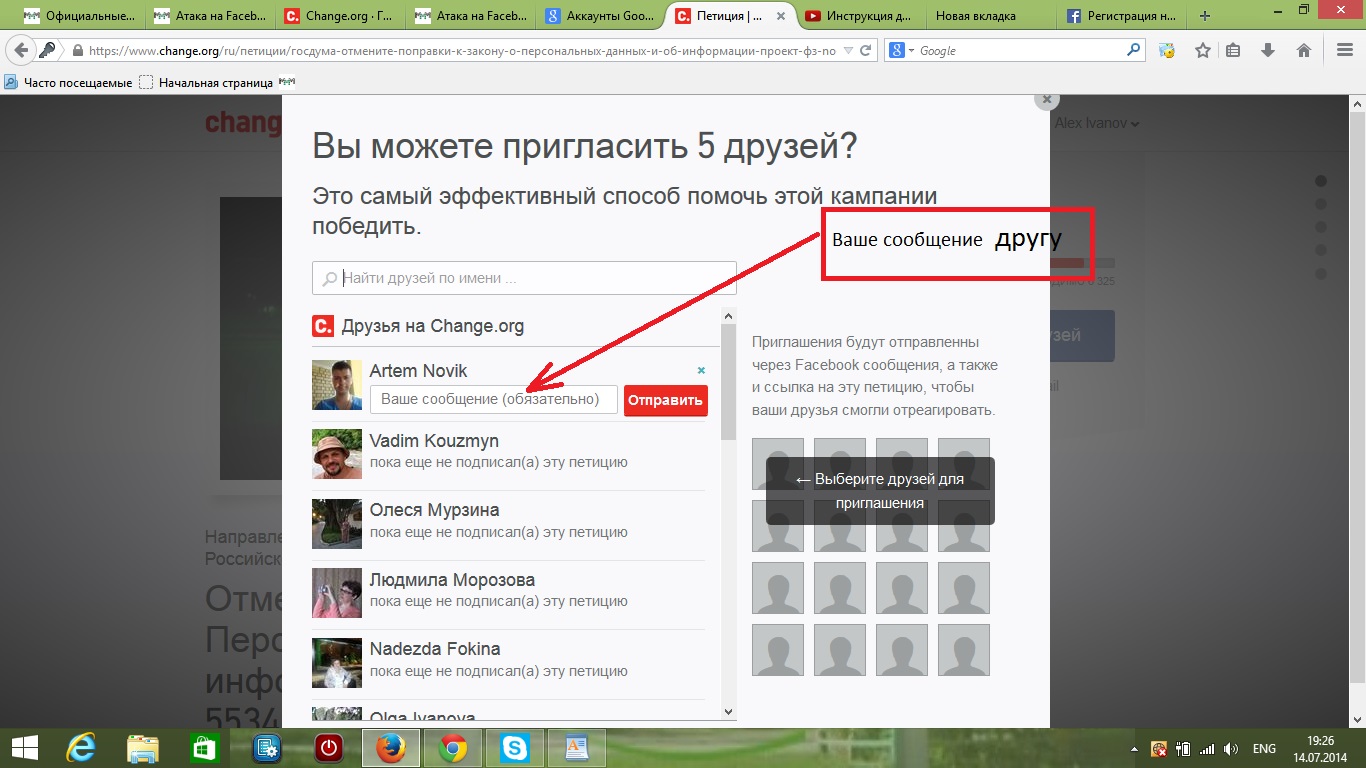Switch to Chrome in the taskbar
The image size is (1366, 768).
click(x=452, y=747)
